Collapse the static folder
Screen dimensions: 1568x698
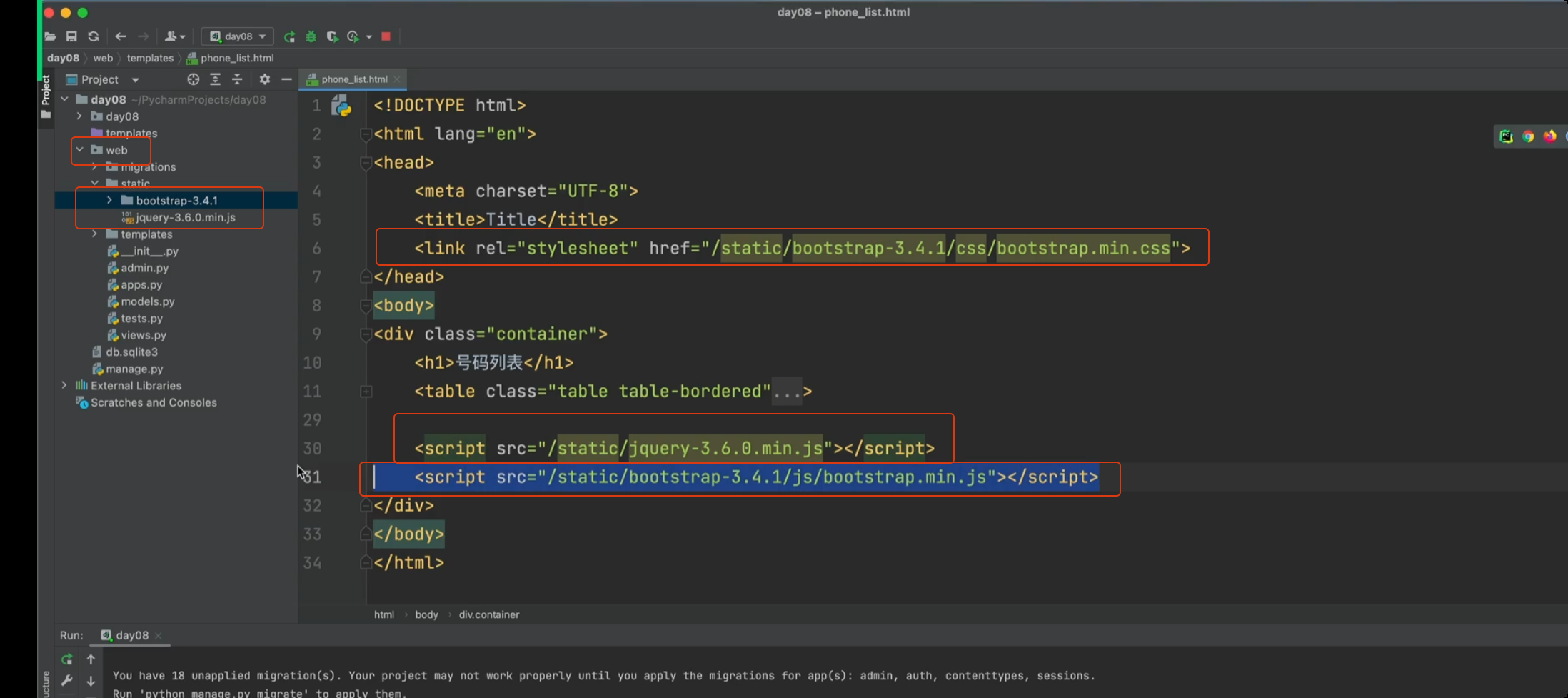click(94, 184)
